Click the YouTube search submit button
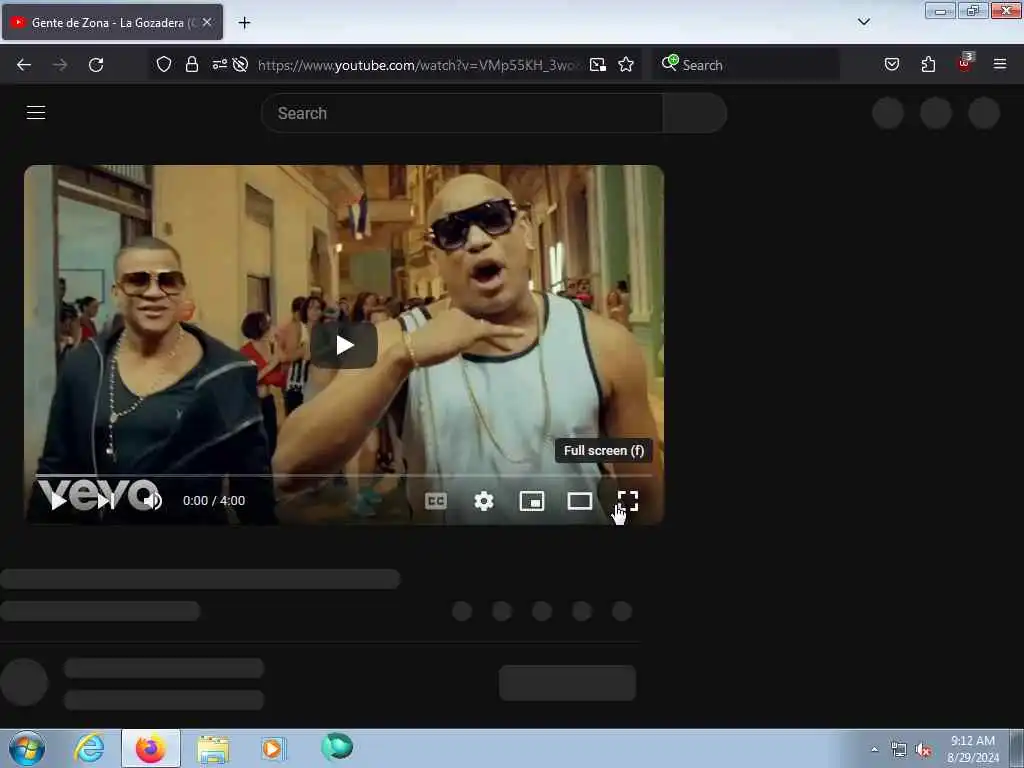The image size is (1024, 768). click(695, 113)
